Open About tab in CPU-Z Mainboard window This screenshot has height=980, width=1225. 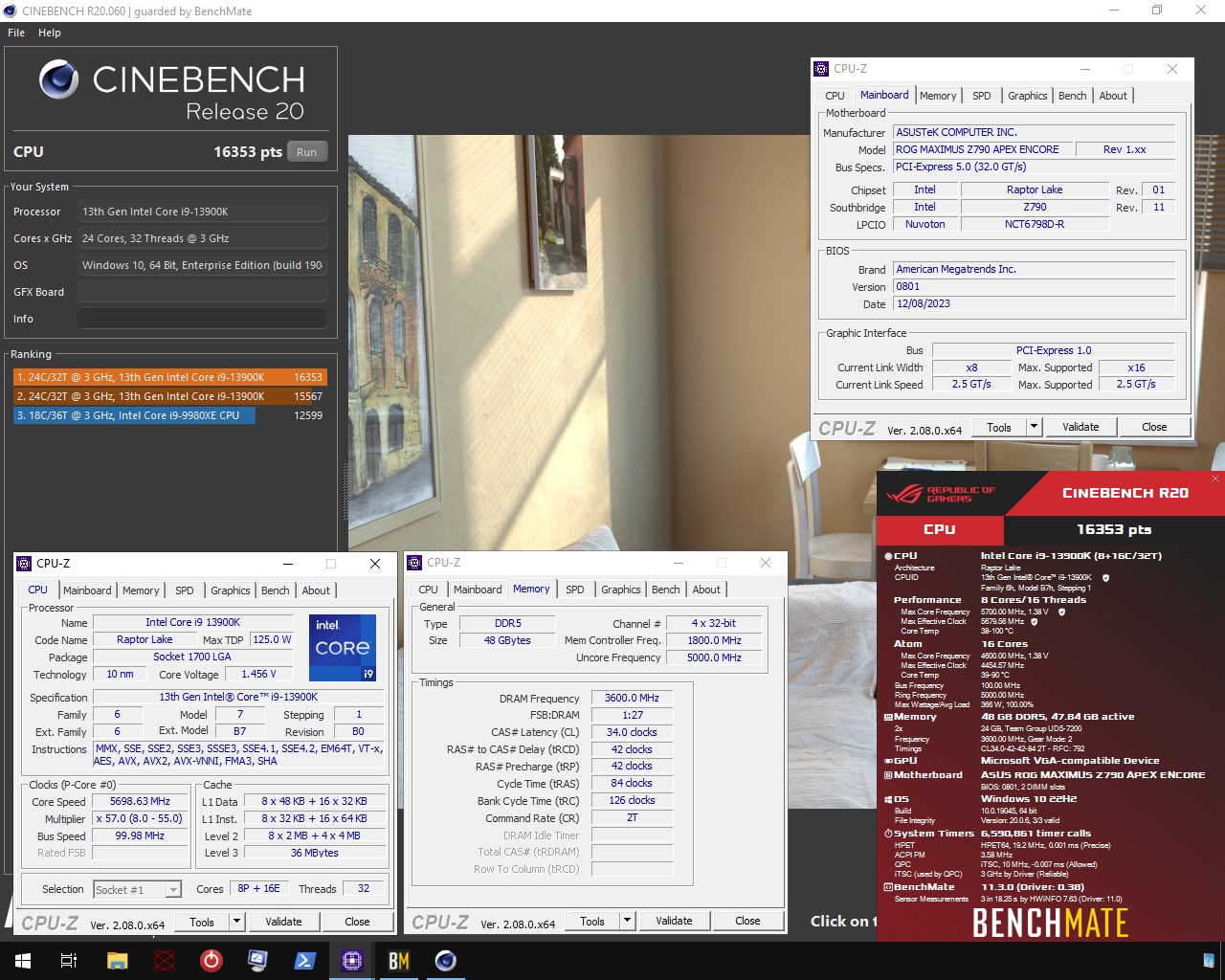pos(1113,96)
